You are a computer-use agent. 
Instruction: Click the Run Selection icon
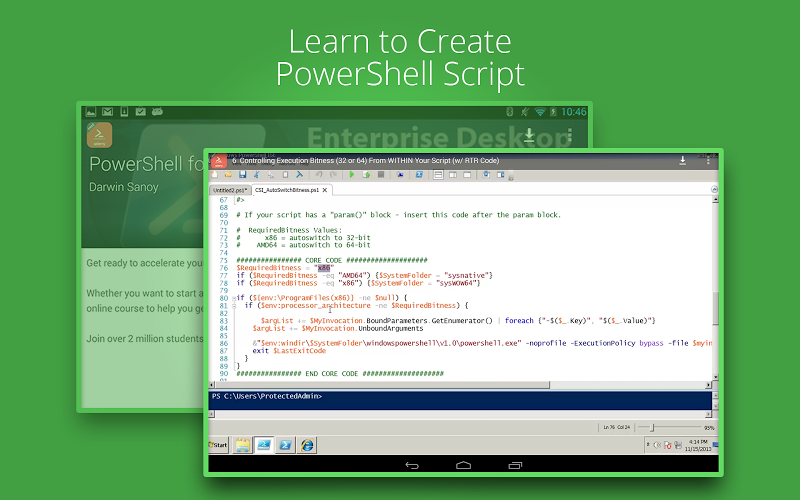click(x=366, y=174)
